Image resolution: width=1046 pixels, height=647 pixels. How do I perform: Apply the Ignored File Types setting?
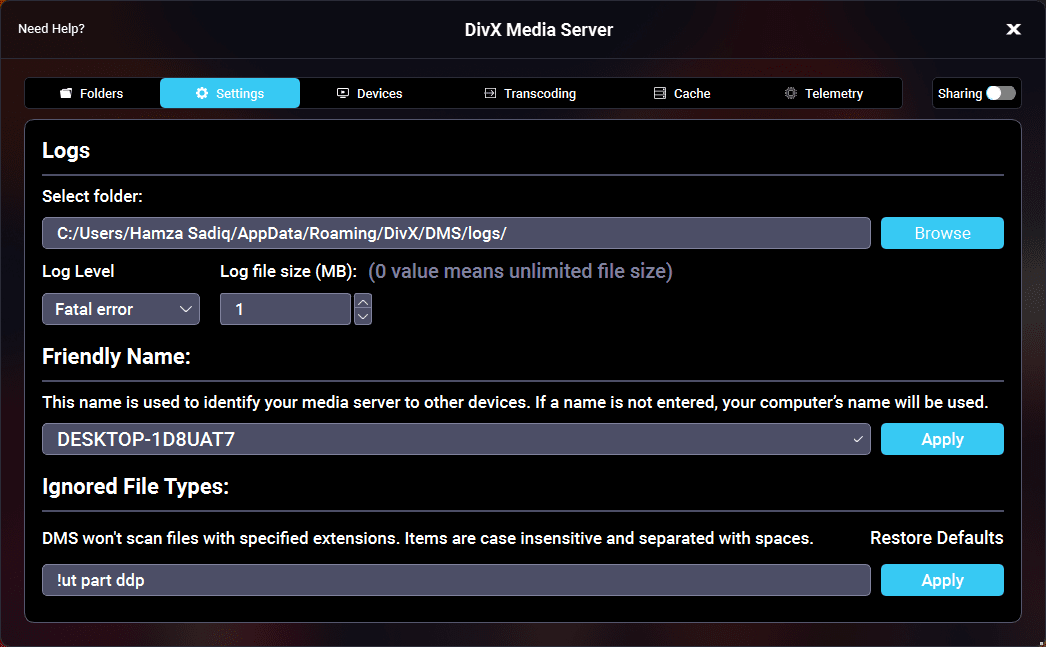[942, 580]
